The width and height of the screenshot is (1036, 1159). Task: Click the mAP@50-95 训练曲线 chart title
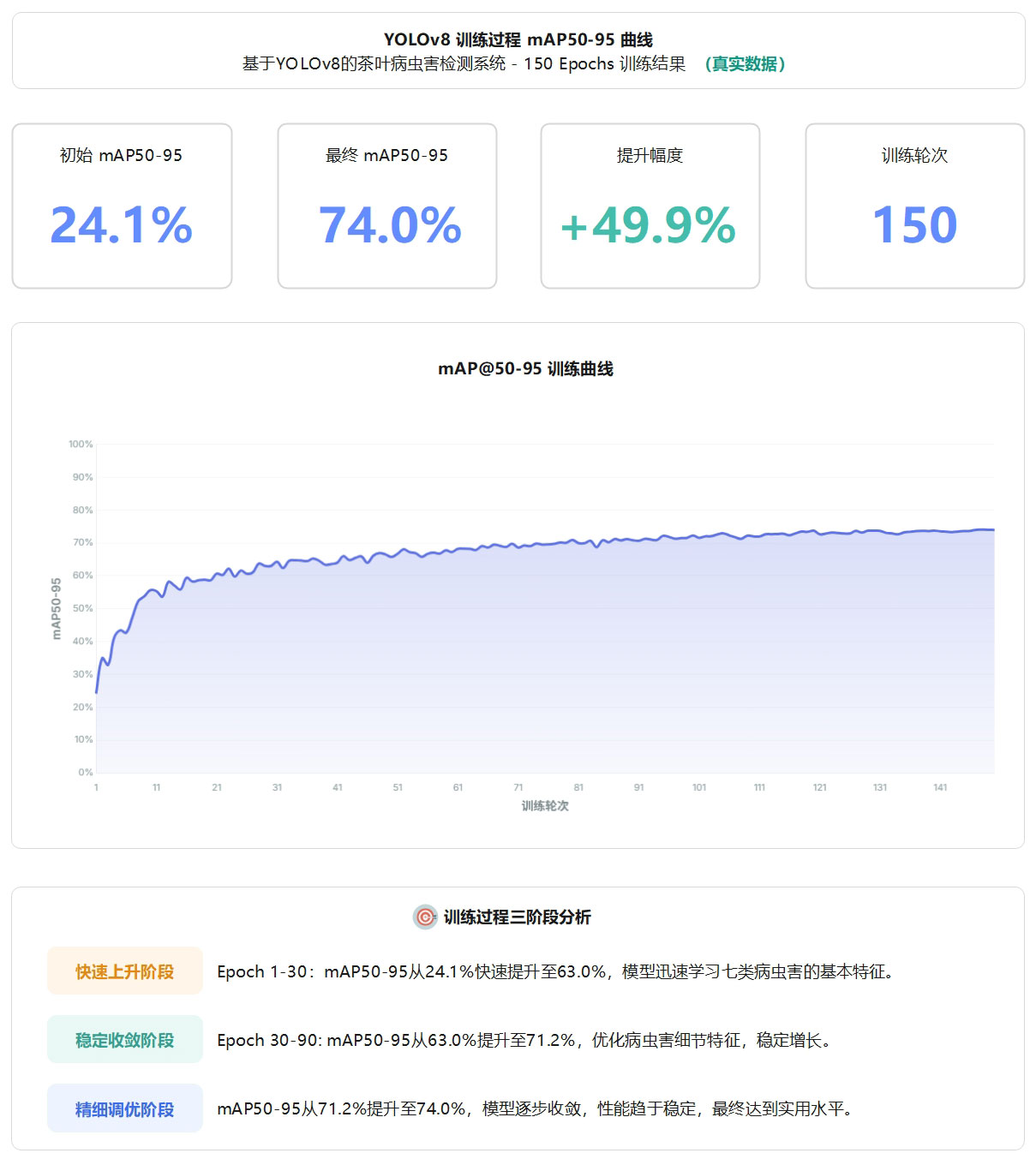tap(525, 369)
